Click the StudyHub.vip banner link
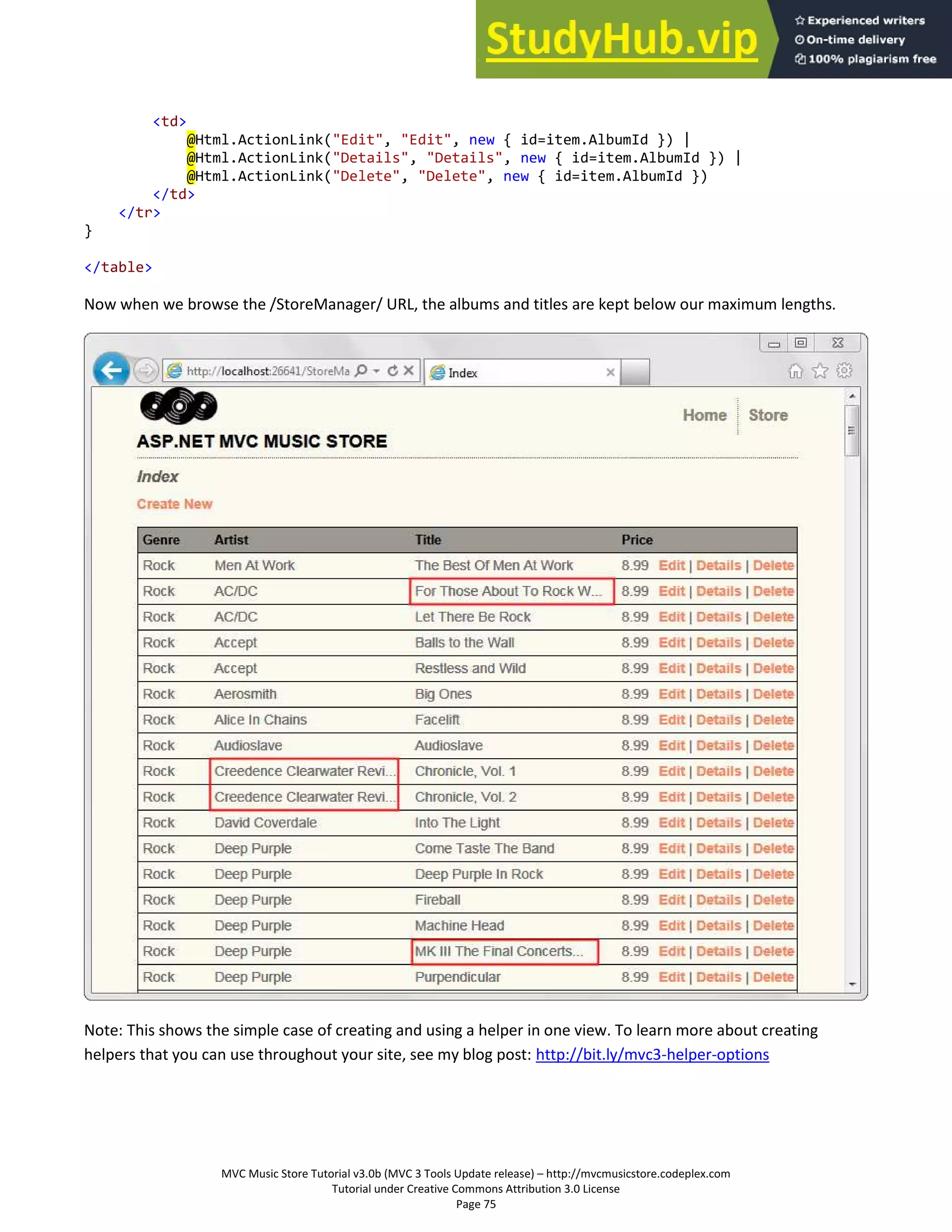Image resolution: width=952 pixels, height=1232 pixels. point(621,40)
